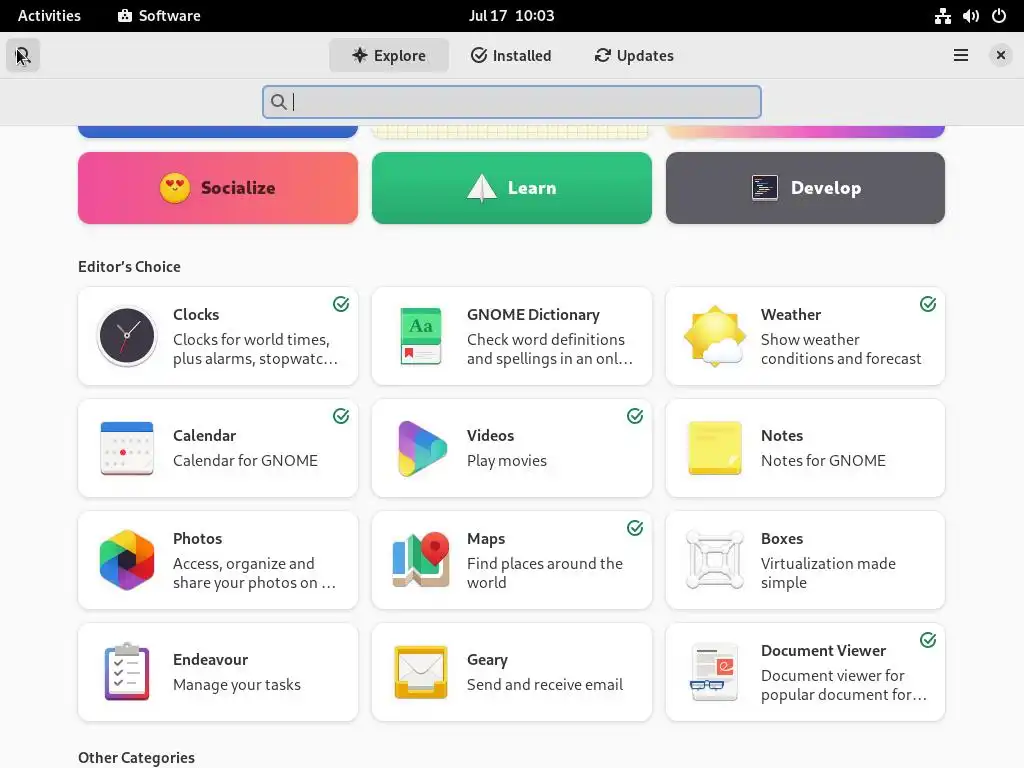Switch to the Explore tab

(389, 56)
